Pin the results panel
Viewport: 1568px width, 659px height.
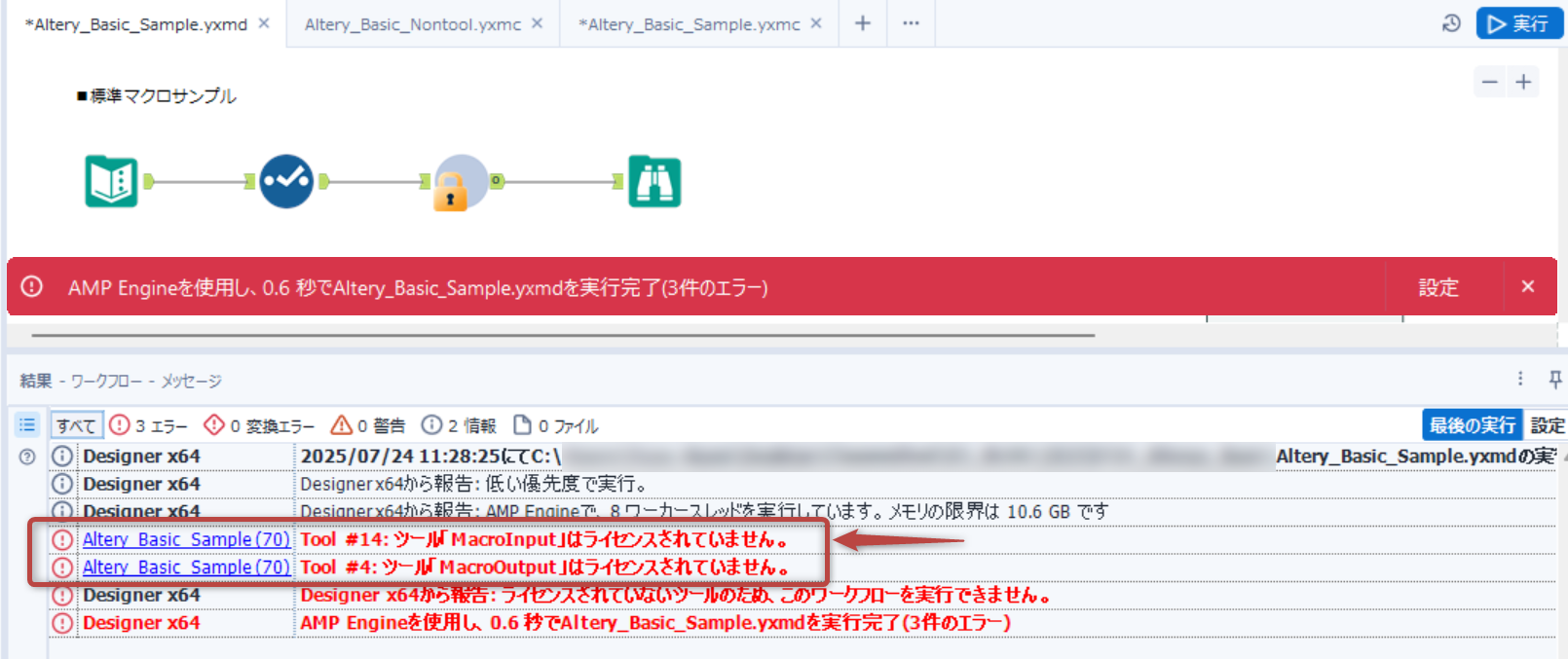click(x=1554, y=379)
